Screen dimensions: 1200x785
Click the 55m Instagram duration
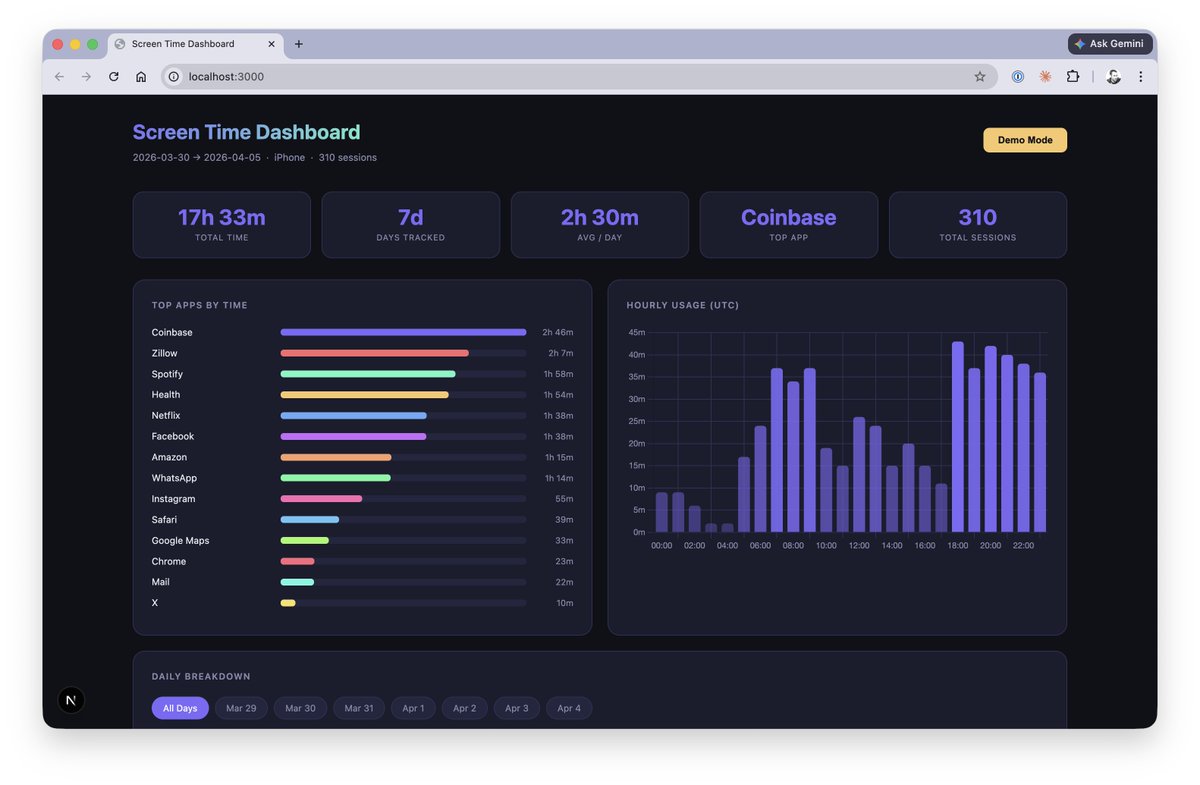click(x=565, y=499)
